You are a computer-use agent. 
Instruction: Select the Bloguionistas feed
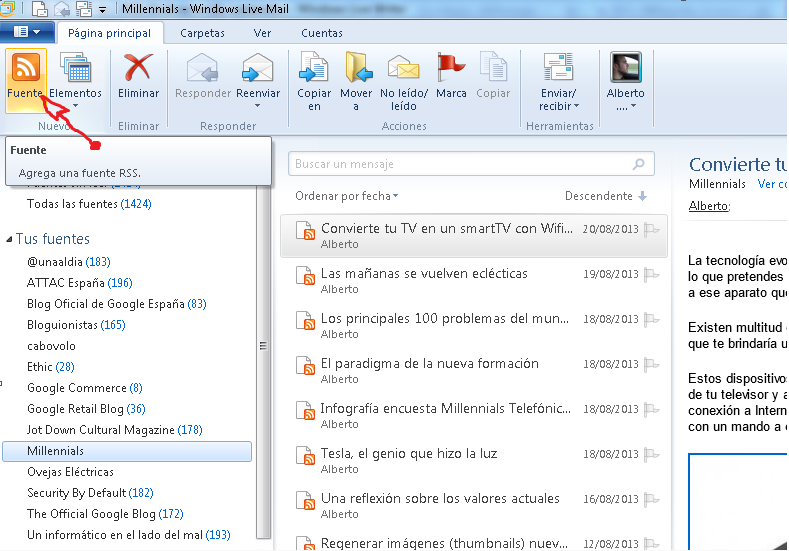pyautogui.click(x=76, y=325)
